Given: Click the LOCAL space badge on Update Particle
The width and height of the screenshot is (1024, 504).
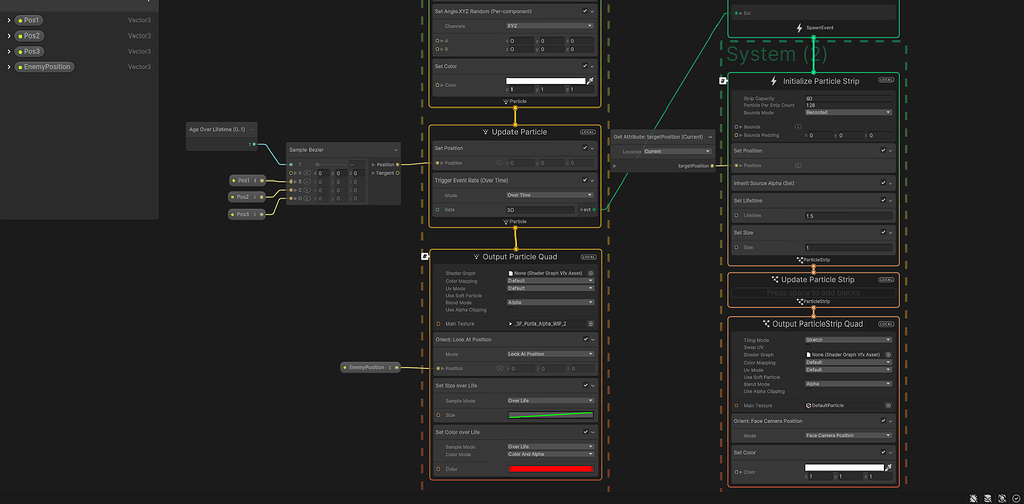Looking at the screenshot, I should pyautogui.click(x=588, y=132).
